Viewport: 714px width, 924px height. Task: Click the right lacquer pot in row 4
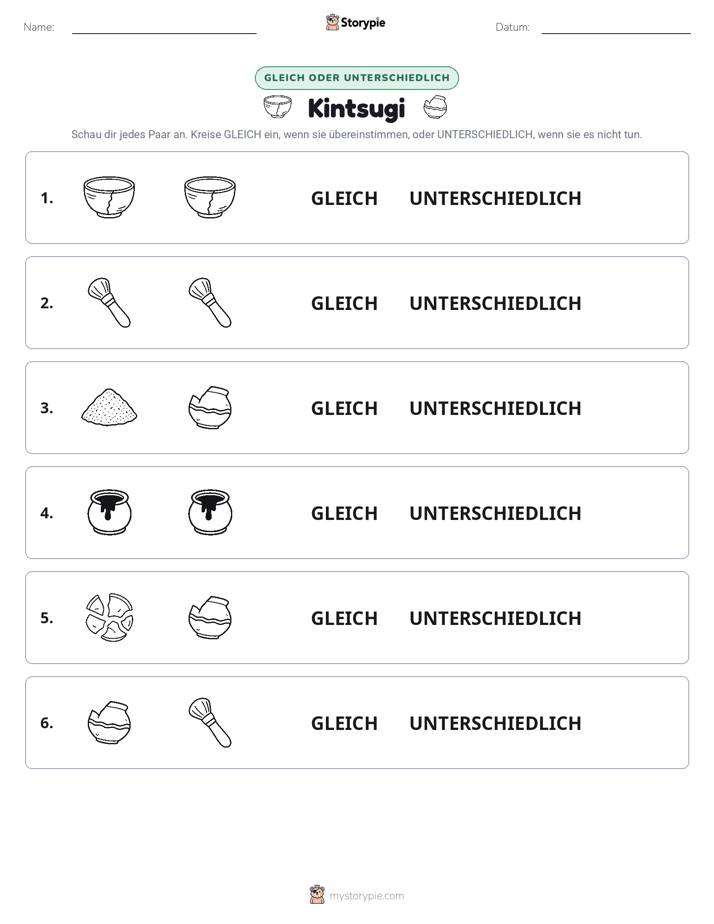coord(210,512)
